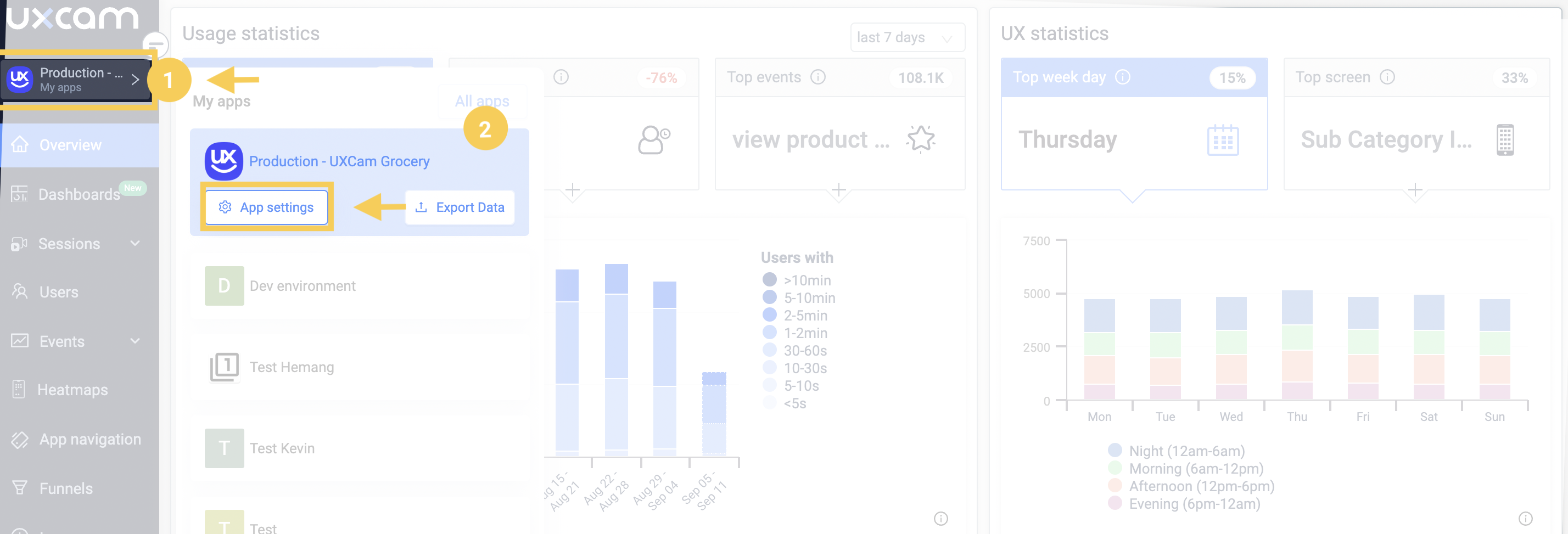This screenshot has height=534, width=1568.
Task: Click the Events graph icon
Action: click(19, 341)
